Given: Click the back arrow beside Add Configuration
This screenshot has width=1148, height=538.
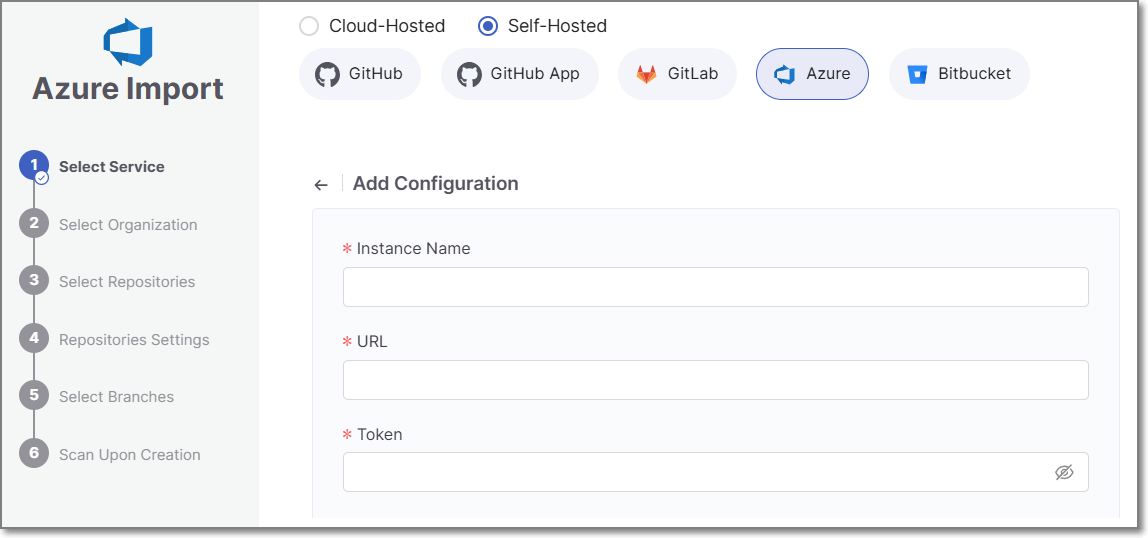Looking at the screenshot, I should (320, 185).
